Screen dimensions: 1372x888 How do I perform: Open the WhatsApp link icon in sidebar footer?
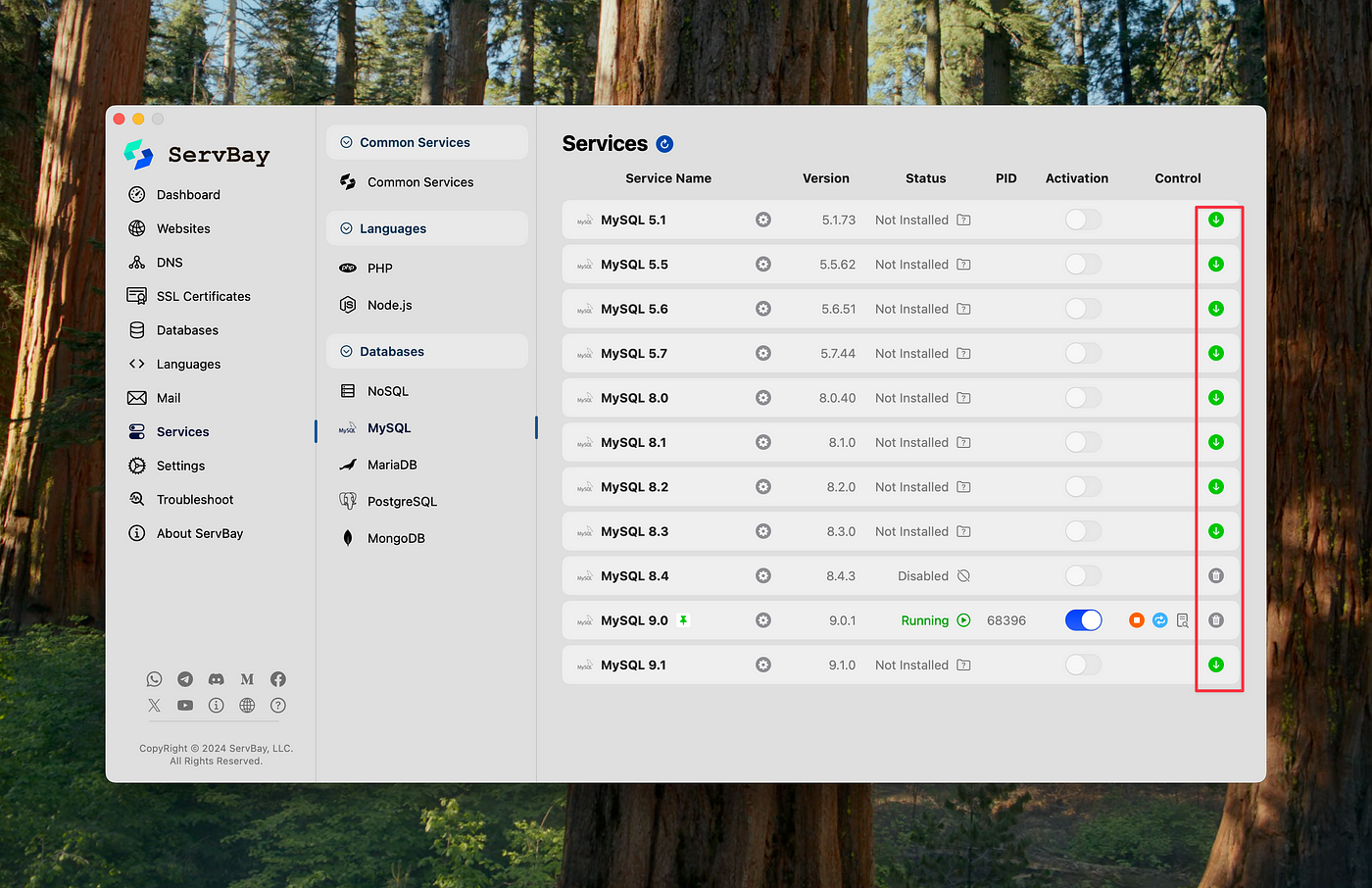[x=154, y=679]
